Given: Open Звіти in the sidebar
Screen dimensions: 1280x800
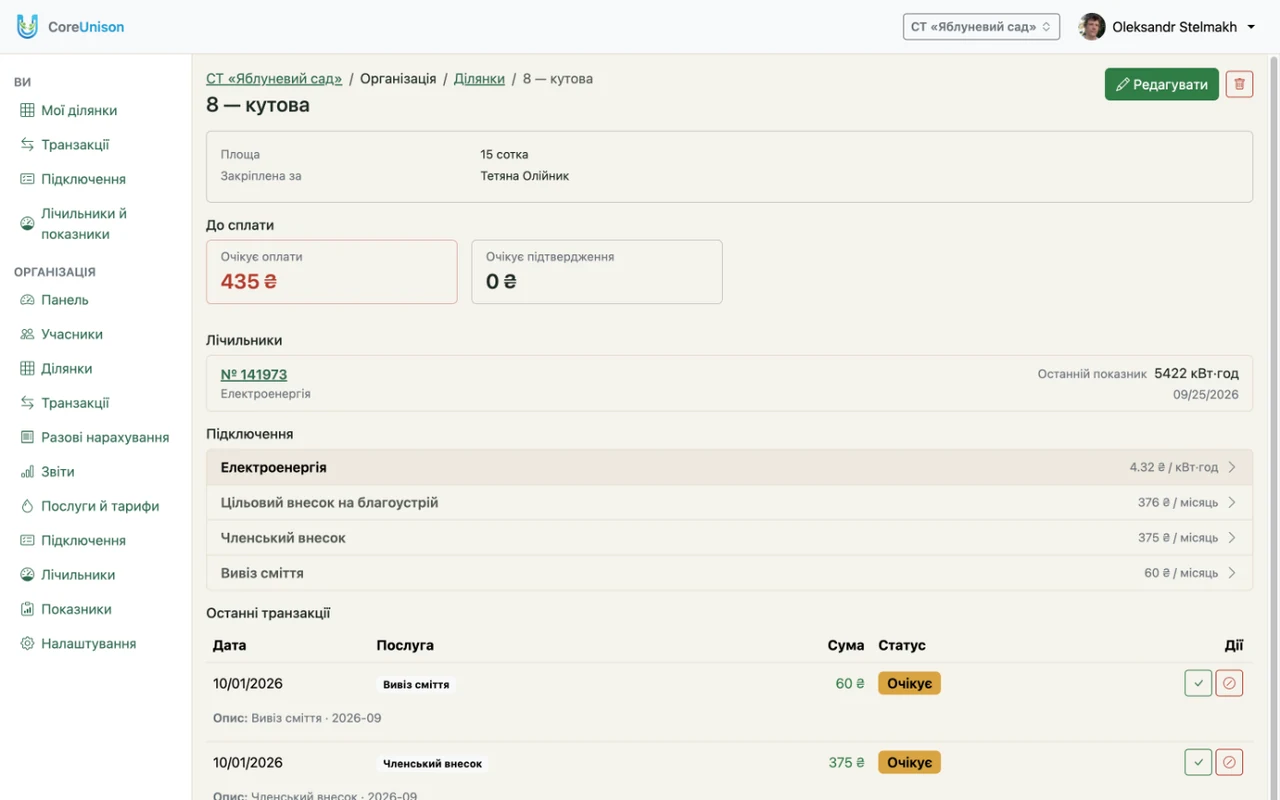Looking at the screenshot, I should point(58,472).
